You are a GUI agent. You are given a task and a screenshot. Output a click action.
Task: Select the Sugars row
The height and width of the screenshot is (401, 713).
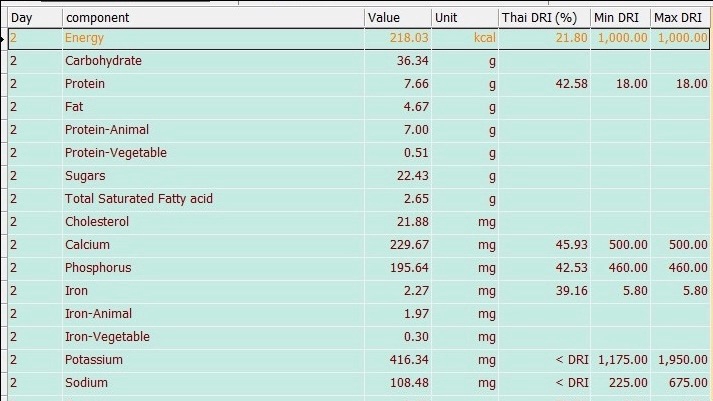(359, 176)
